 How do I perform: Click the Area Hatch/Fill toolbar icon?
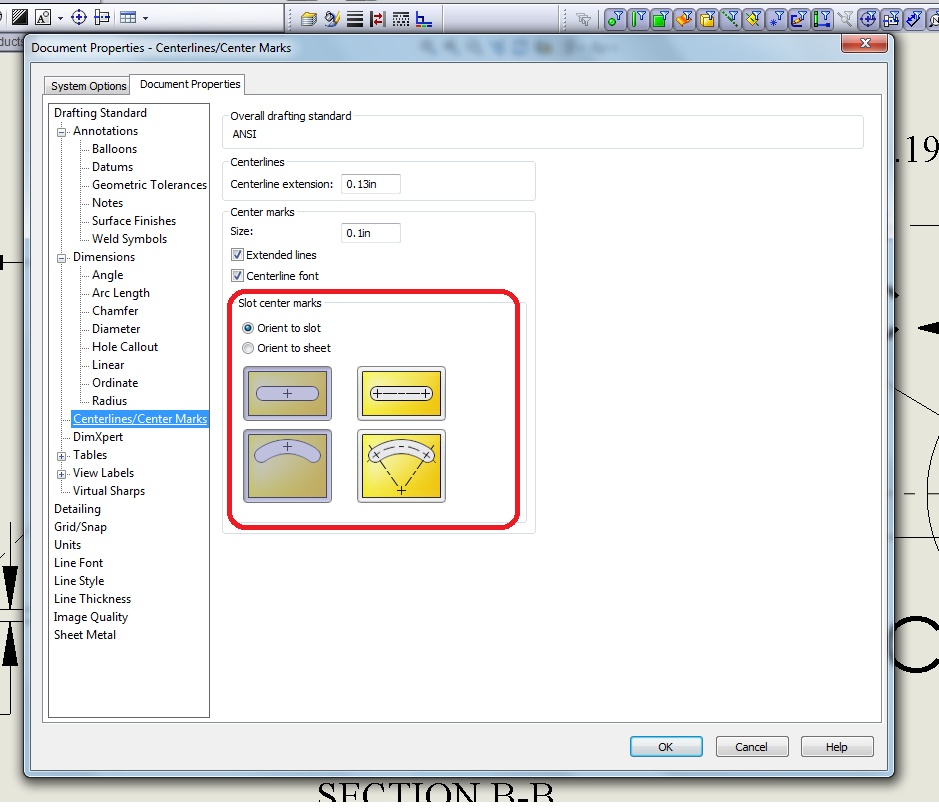tap(20, 17)
